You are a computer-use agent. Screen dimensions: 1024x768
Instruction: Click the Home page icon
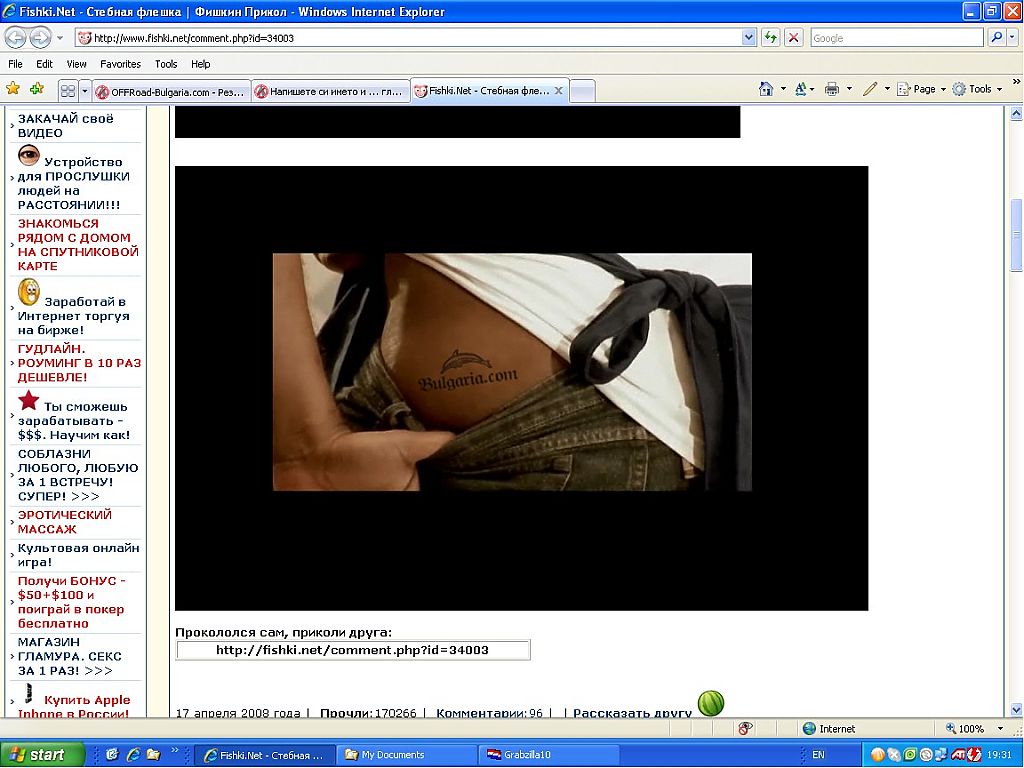(766, 89)
